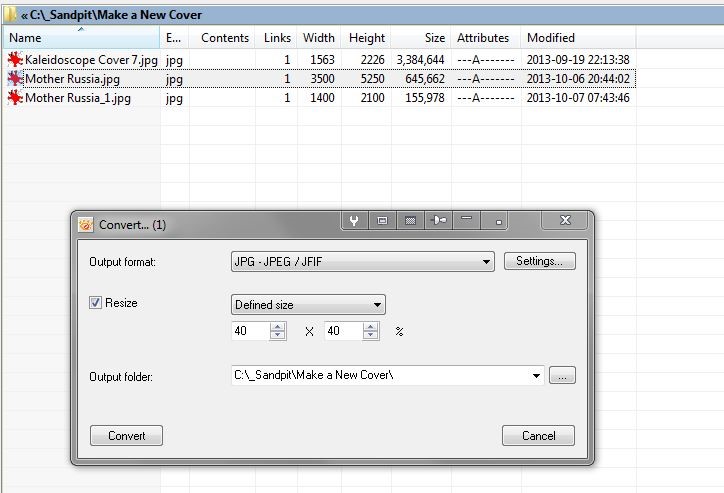
Task: Click width value 3500
Action: click(x=322, y=79)
